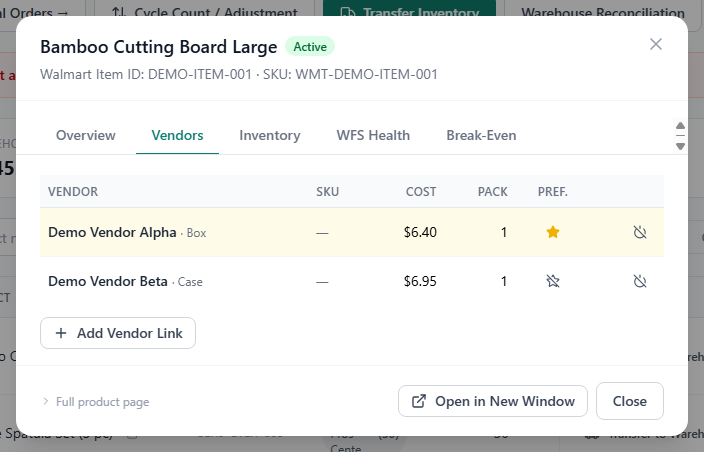Click Add Vendor Link button
Image resolution: width=704 pixels, height=452 pixels.
[x=118, y=333]
